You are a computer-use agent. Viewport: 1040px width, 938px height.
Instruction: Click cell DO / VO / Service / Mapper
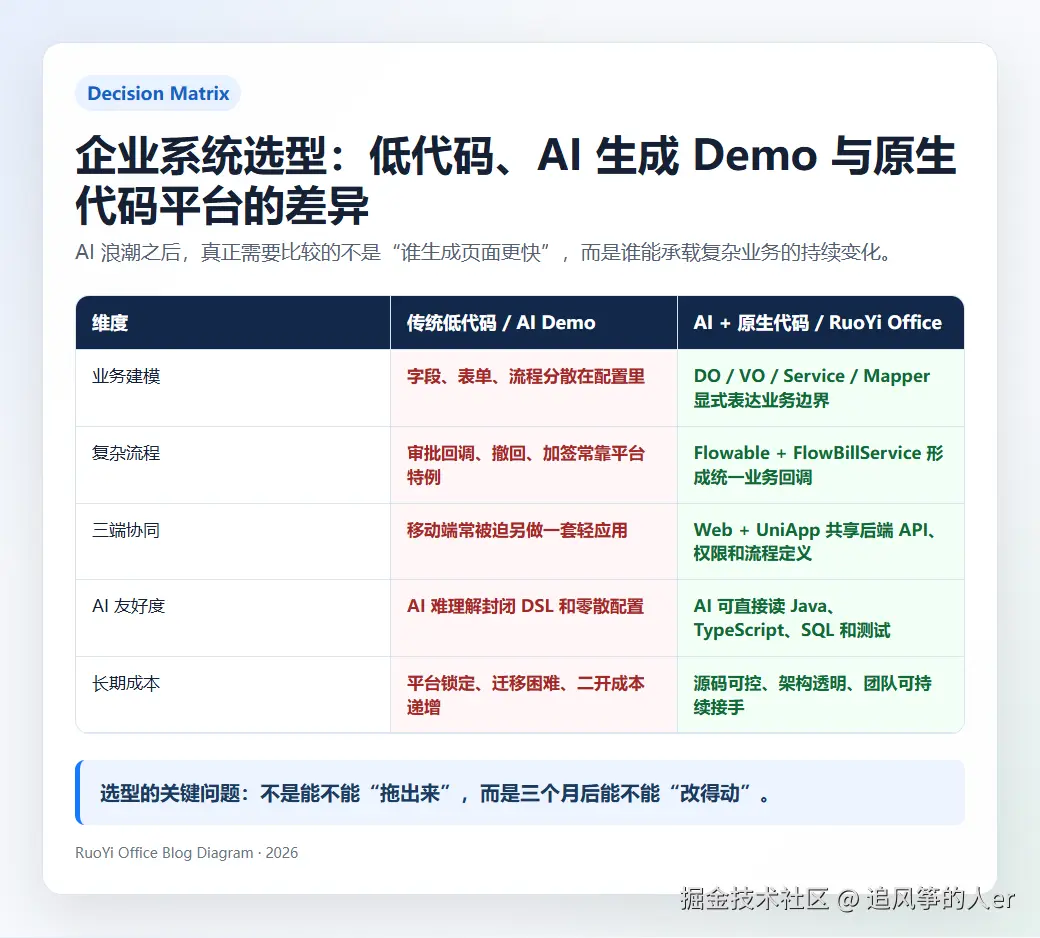pyautogui.click(x=820, y=387)
